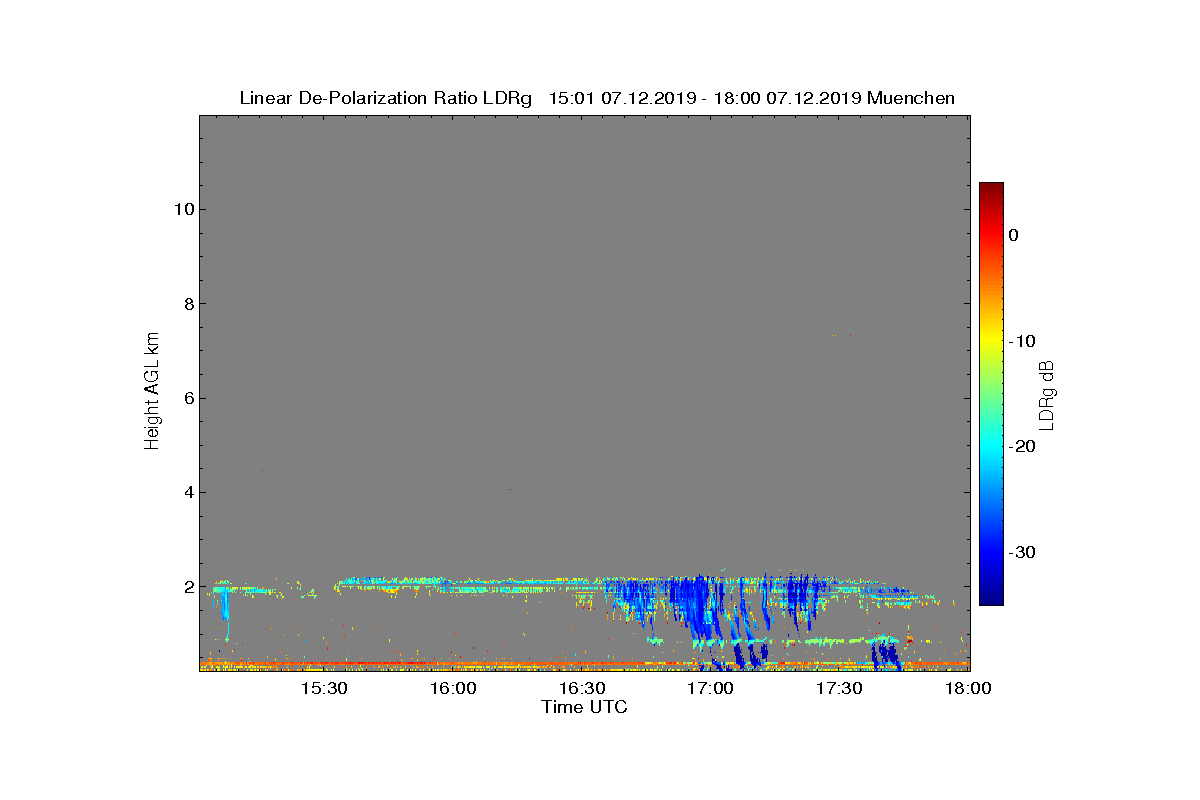Click the height tick label '10'
The width and height of the screenshot is (1200, 800).
[x=183, y=209]
